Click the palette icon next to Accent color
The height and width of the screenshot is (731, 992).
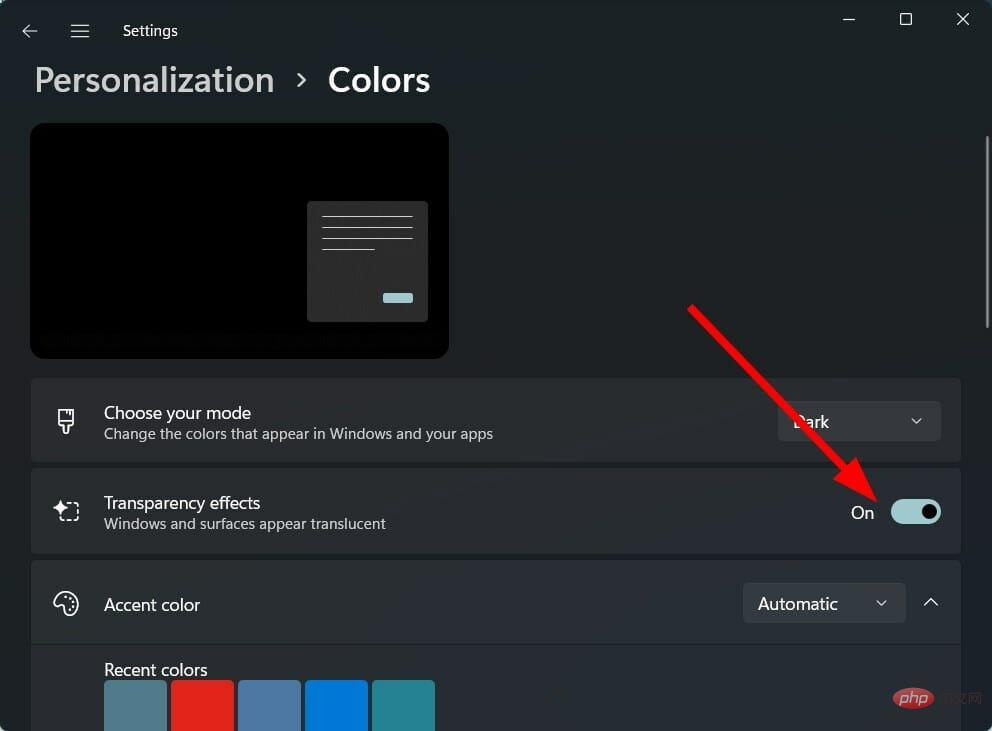[66, 603]
